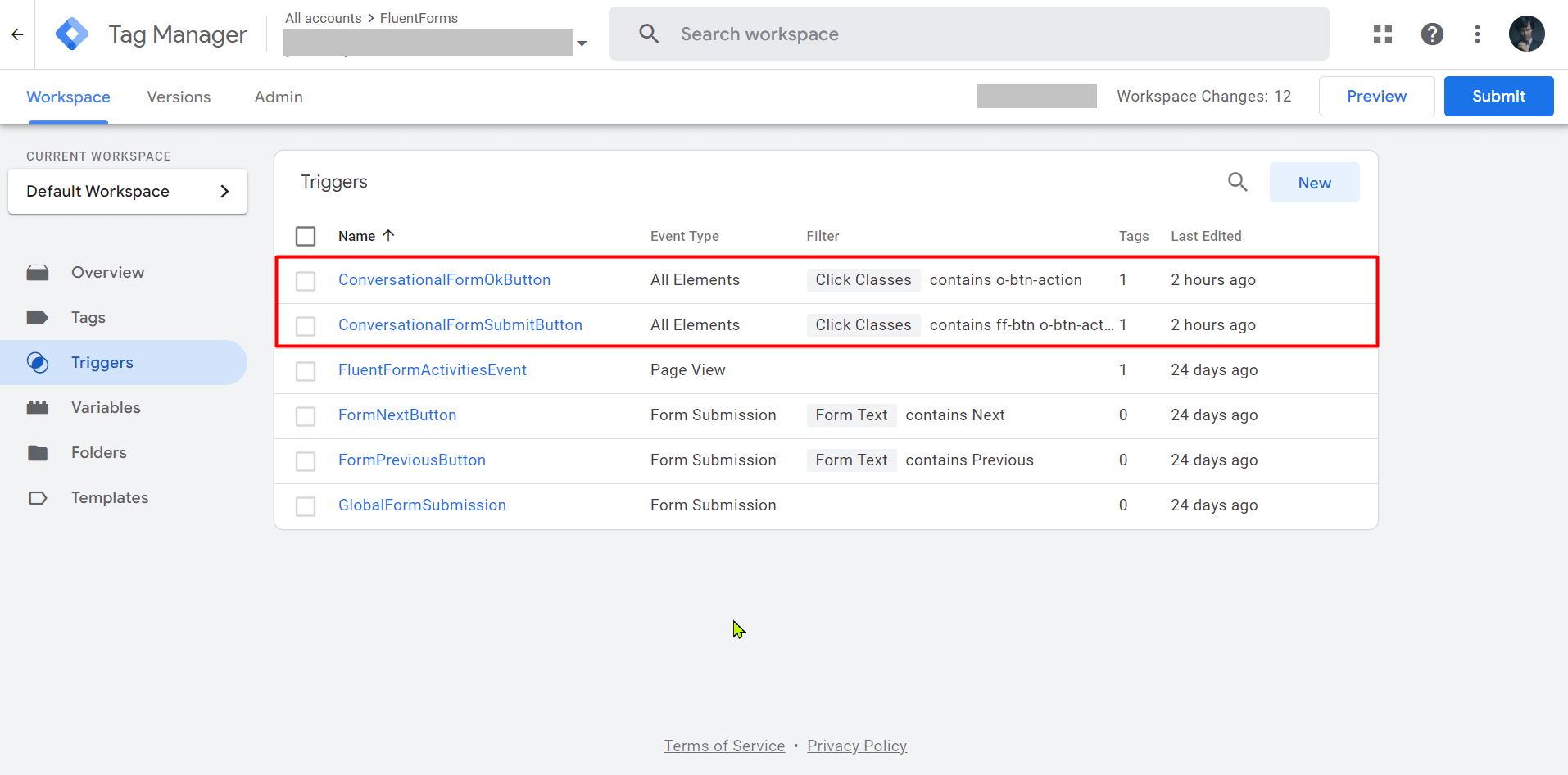This screenshot has width=1568, height=775.
Task: Click into the Search workspace field
Action: point(968,34)
